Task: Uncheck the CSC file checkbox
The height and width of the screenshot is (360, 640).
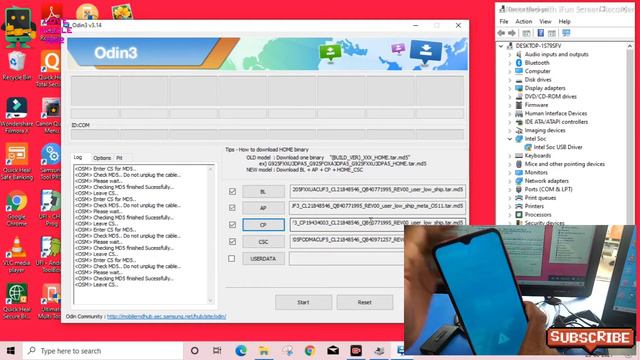Action: [x=232, y=242]
